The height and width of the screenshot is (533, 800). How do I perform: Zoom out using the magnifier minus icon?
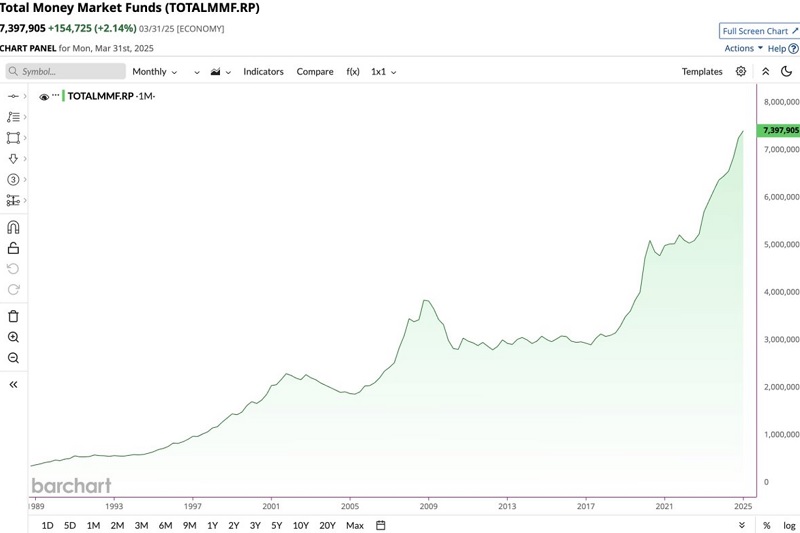13,358
